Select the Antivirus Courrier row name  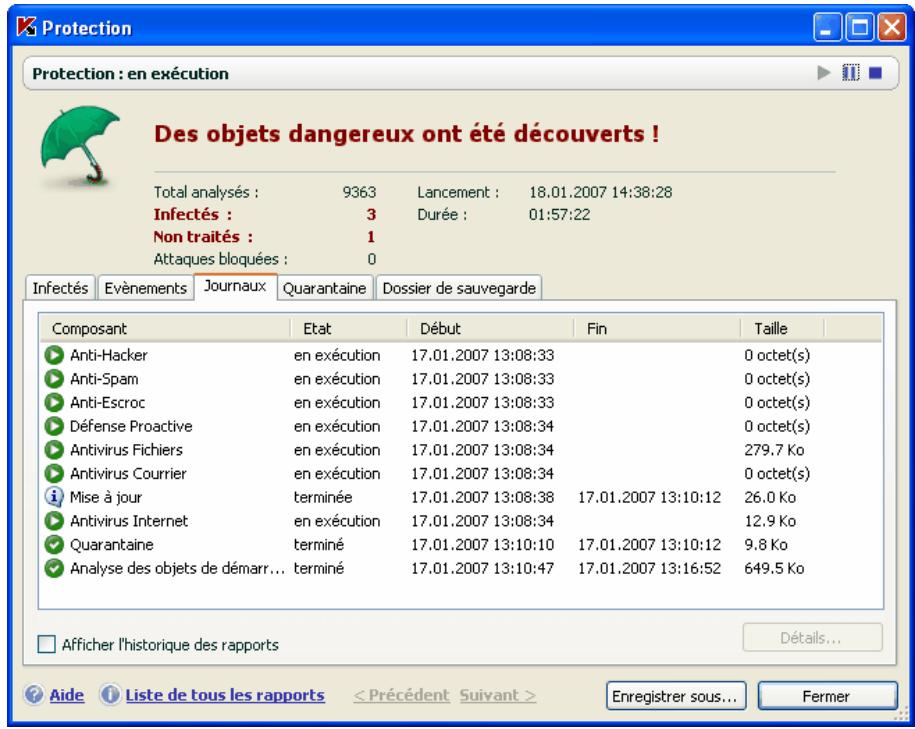pyautogui.click(x=128, y=473)
